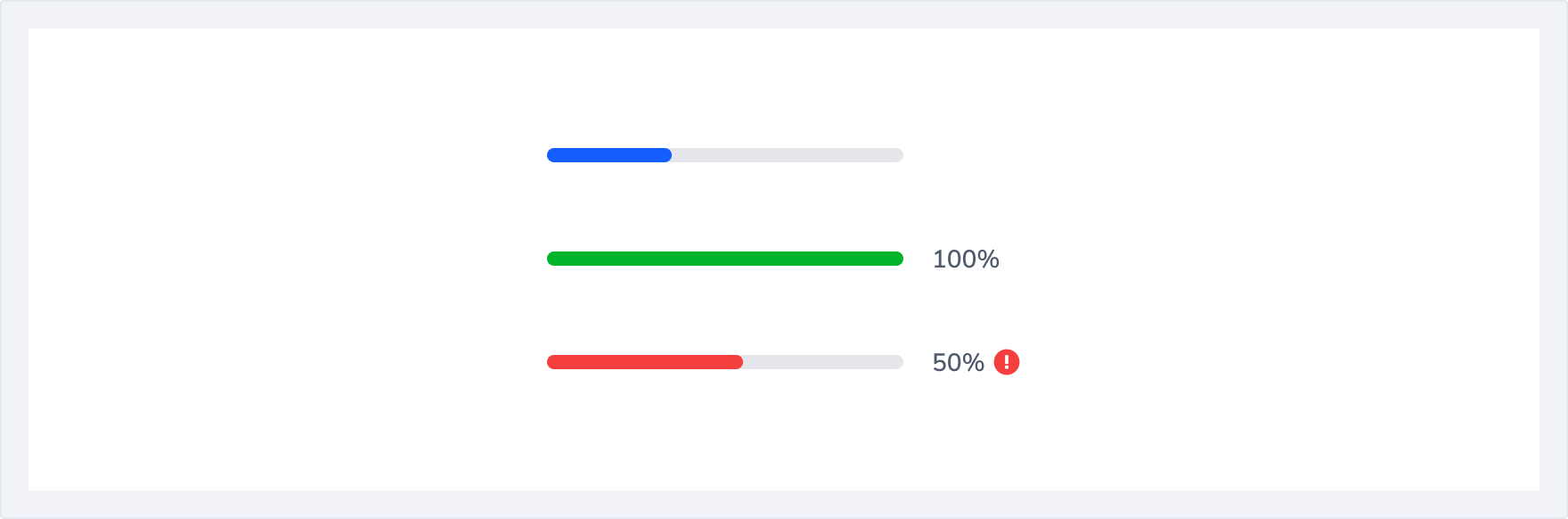Screen dimensions: 1568x519
Task: Click the left end of the red bar
Action: click(x=552, y=362)
